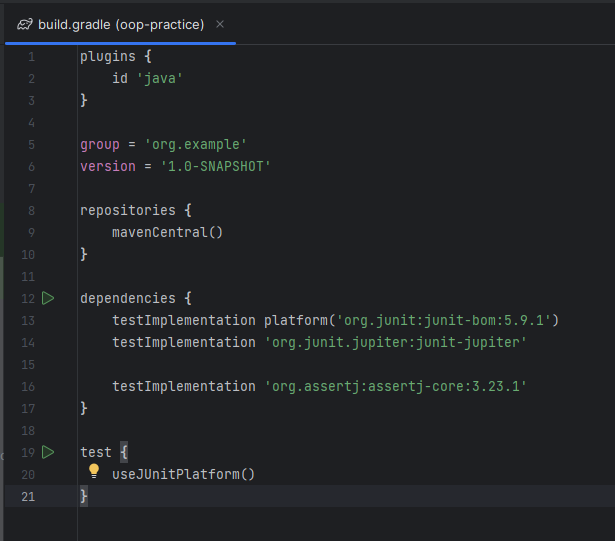
Task: Click the 'java' string on line 2
Action: coord(160,78)
